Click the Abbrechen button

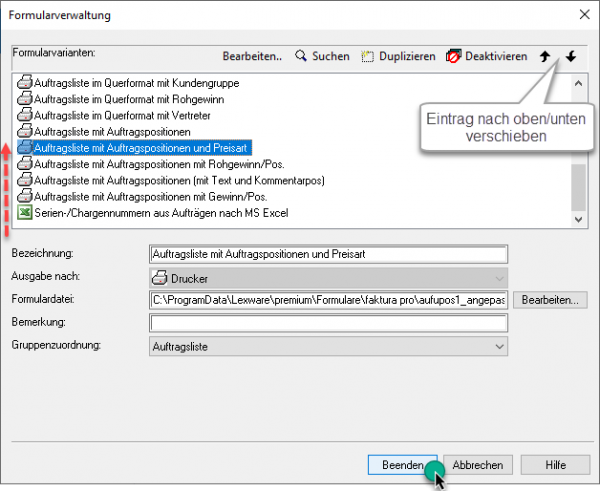click(x=478, y=465)
